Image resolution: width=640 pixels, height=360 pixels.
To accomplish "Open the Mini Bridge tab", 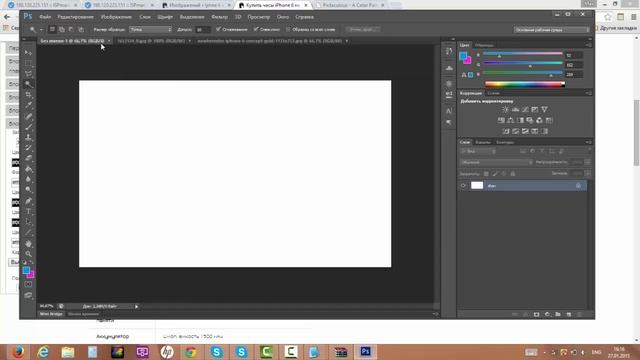I will coord(51,314).
